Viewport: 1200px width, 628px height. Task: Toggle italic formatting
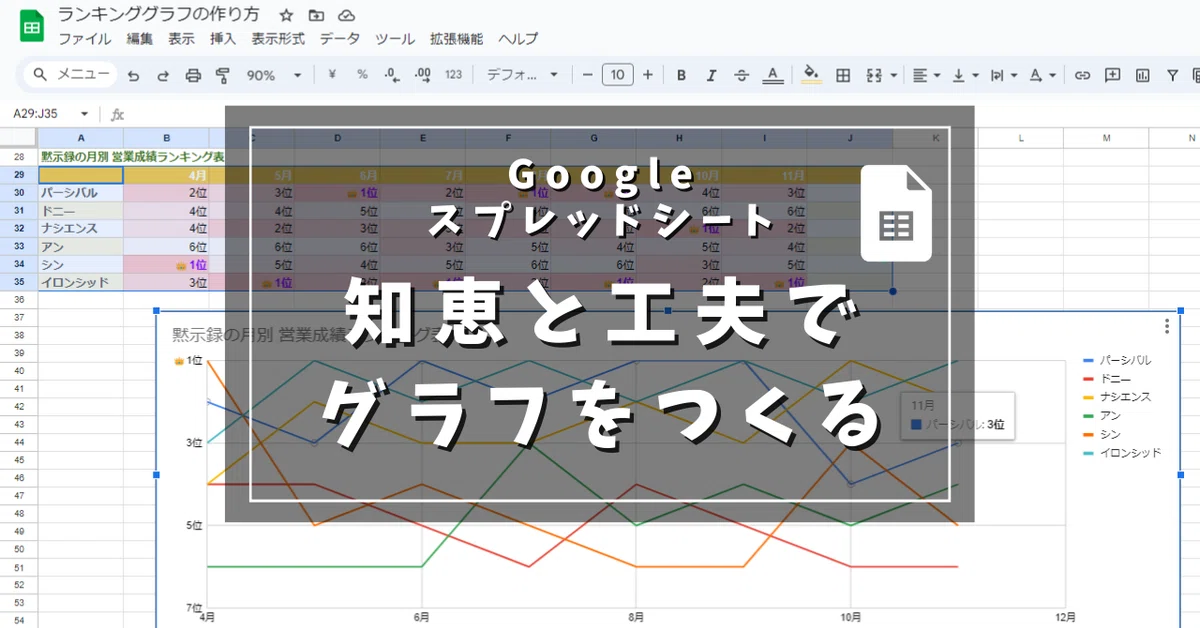tap(712, 75)
